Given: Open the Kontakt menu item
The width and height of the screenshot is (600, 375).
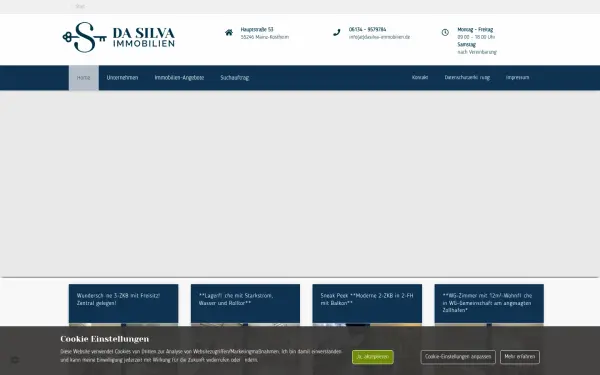Looking at the screenshot, I should coord(420,77).
